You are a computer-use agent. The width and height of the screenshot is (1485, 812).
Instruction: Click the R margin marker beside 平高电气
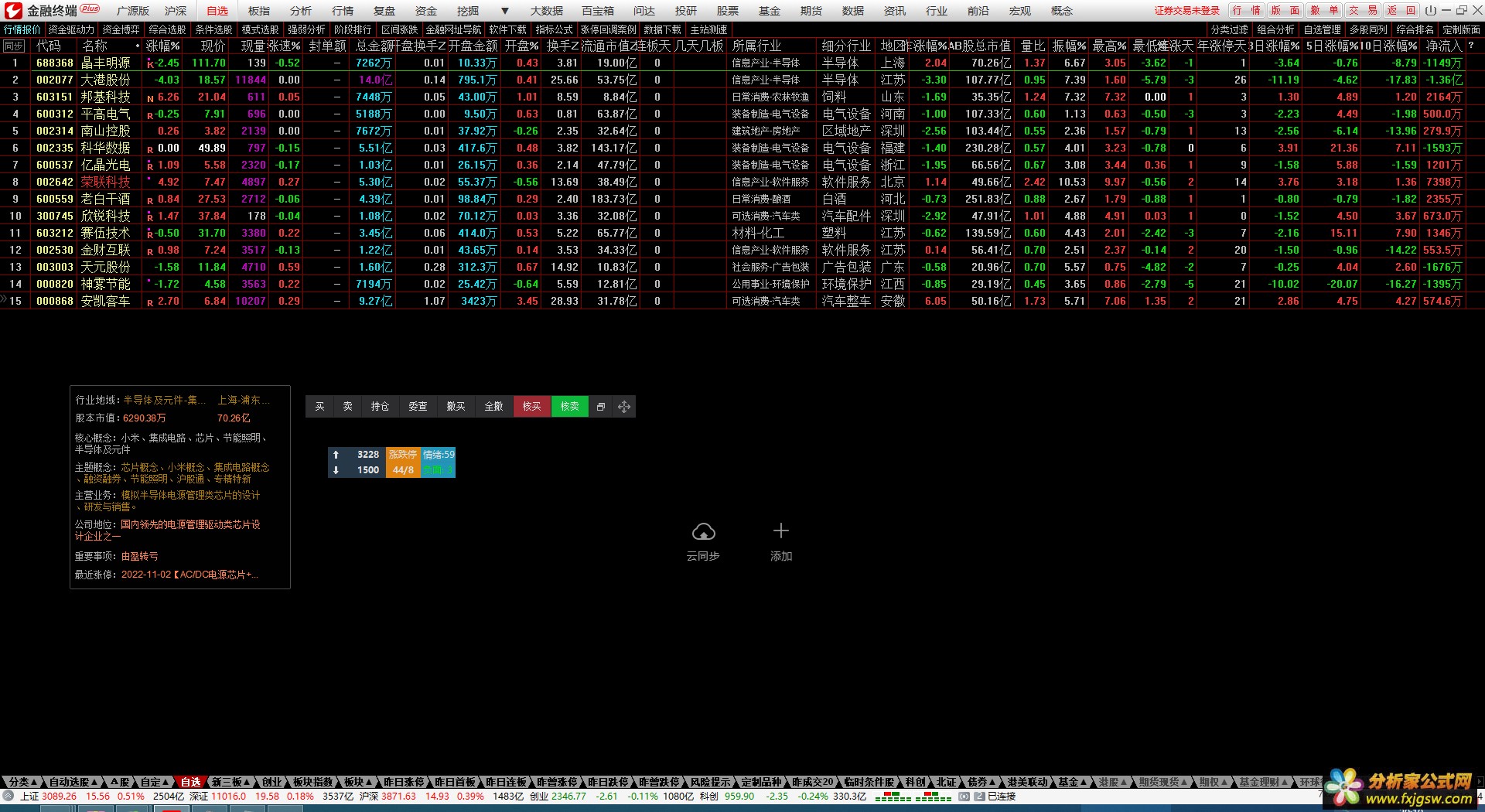pyautogui.click(x=150, y=114)
